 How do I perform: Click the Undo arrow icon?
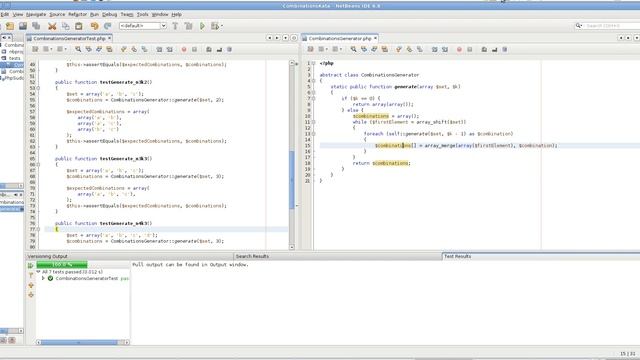(94, 26)
